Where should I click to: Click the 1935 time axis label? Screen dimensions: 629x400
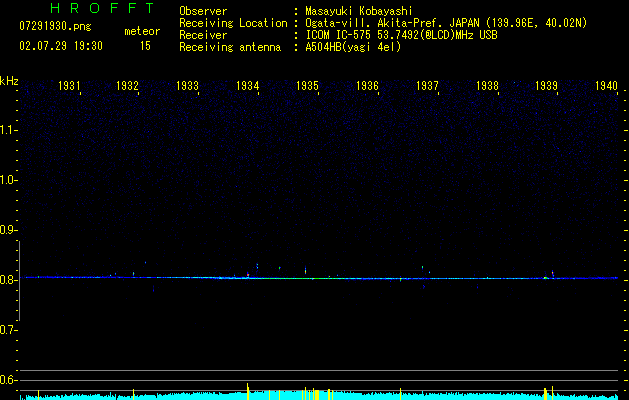(x=307, y=85)
